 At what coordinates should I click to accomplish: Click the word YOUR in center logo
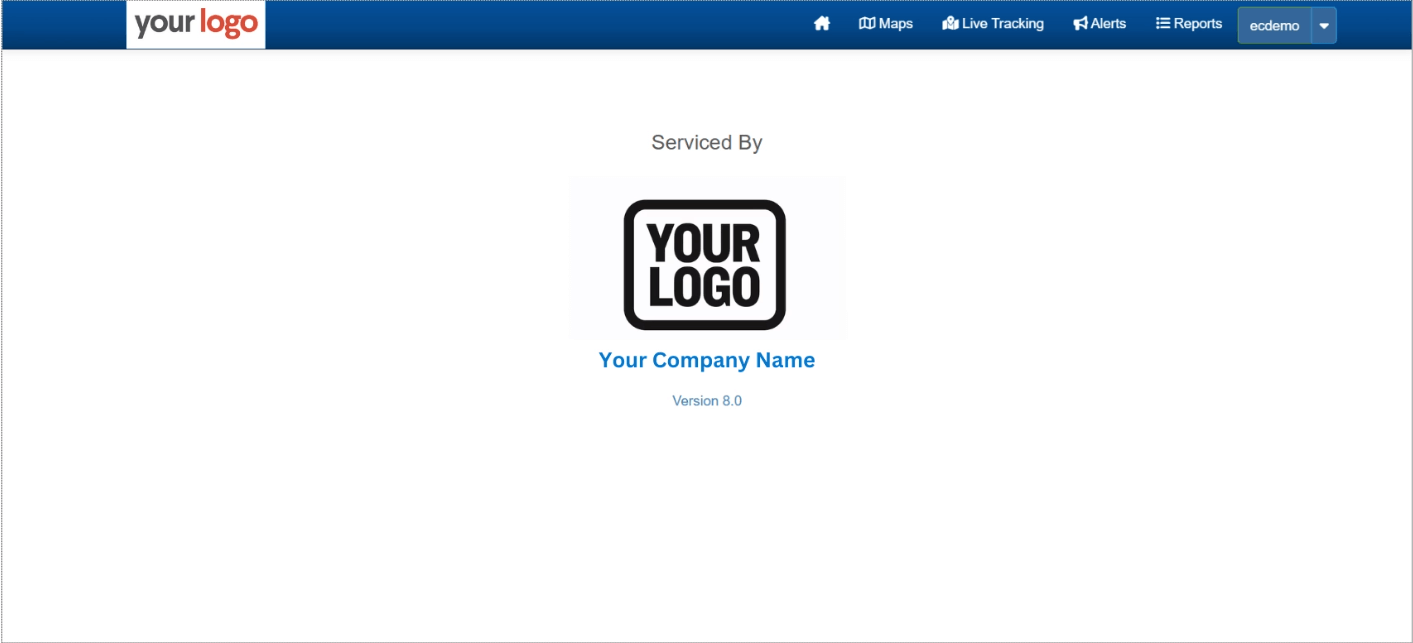coord(704,241)
